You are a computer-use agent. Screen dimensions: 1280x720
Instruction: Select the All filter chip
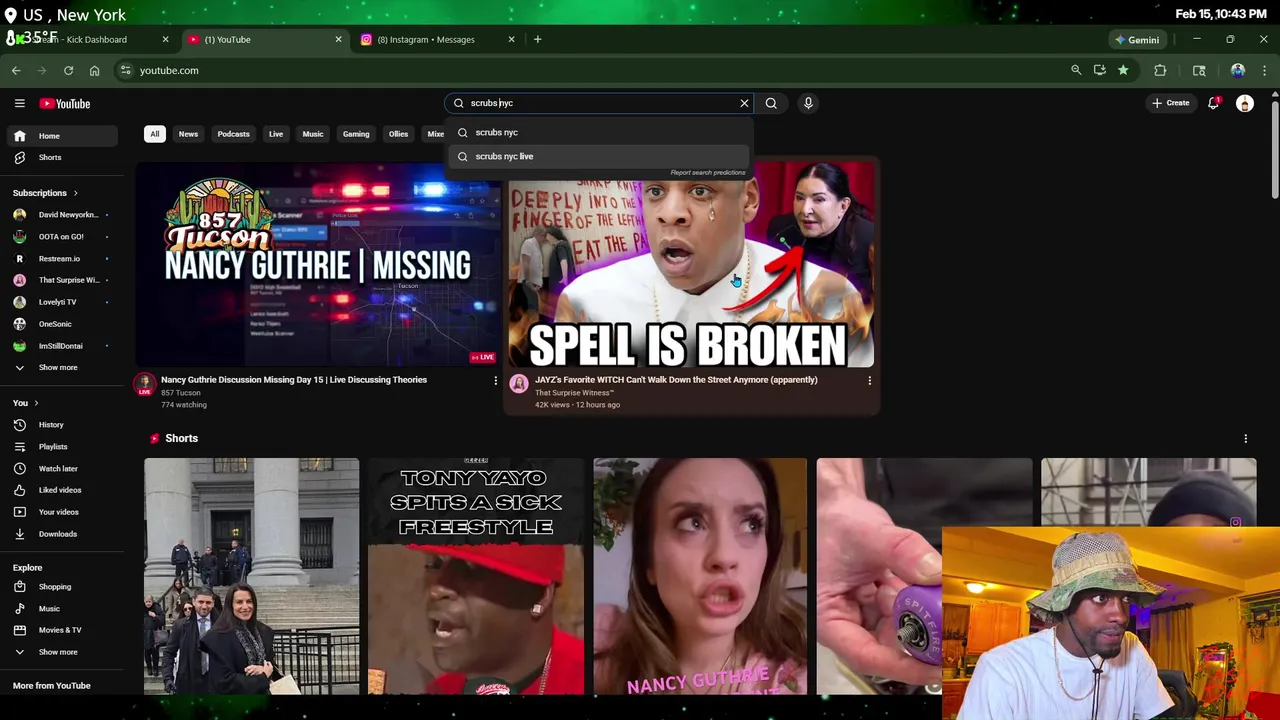pos(154,134)
